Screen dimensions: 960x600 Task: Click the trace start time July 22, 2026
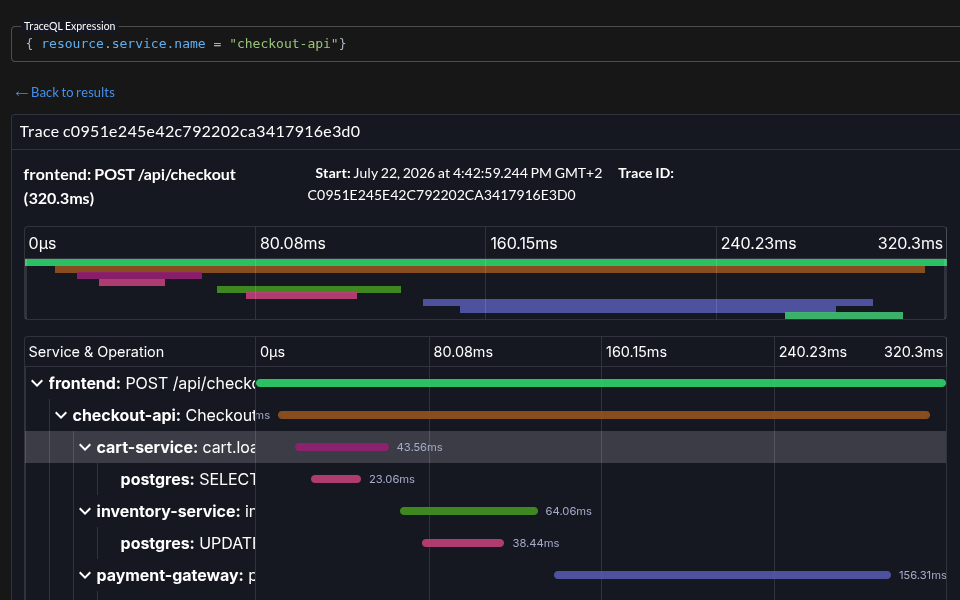(x=478, y=173)
